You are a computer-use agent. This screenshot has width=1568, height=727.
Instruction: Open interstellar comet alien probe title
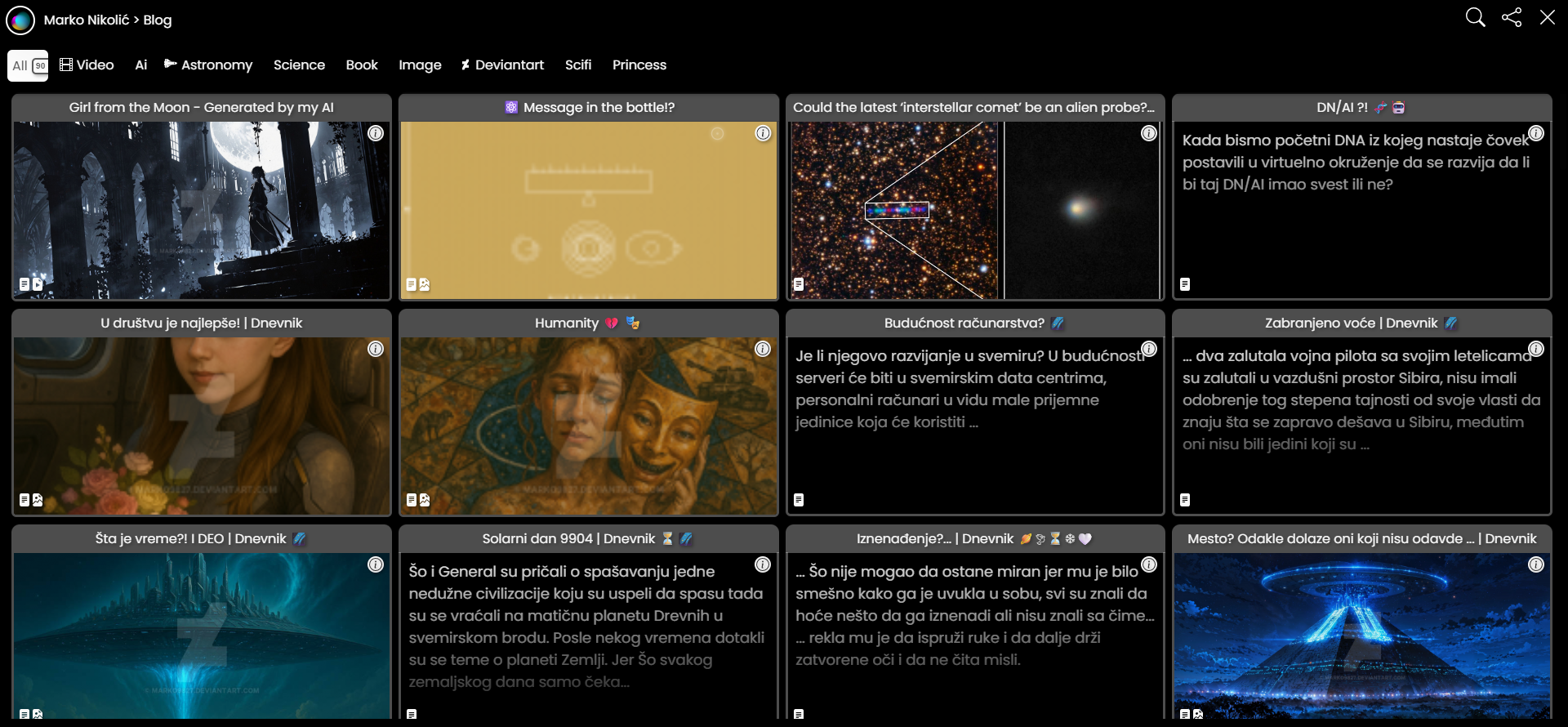[x=974, y=107]
